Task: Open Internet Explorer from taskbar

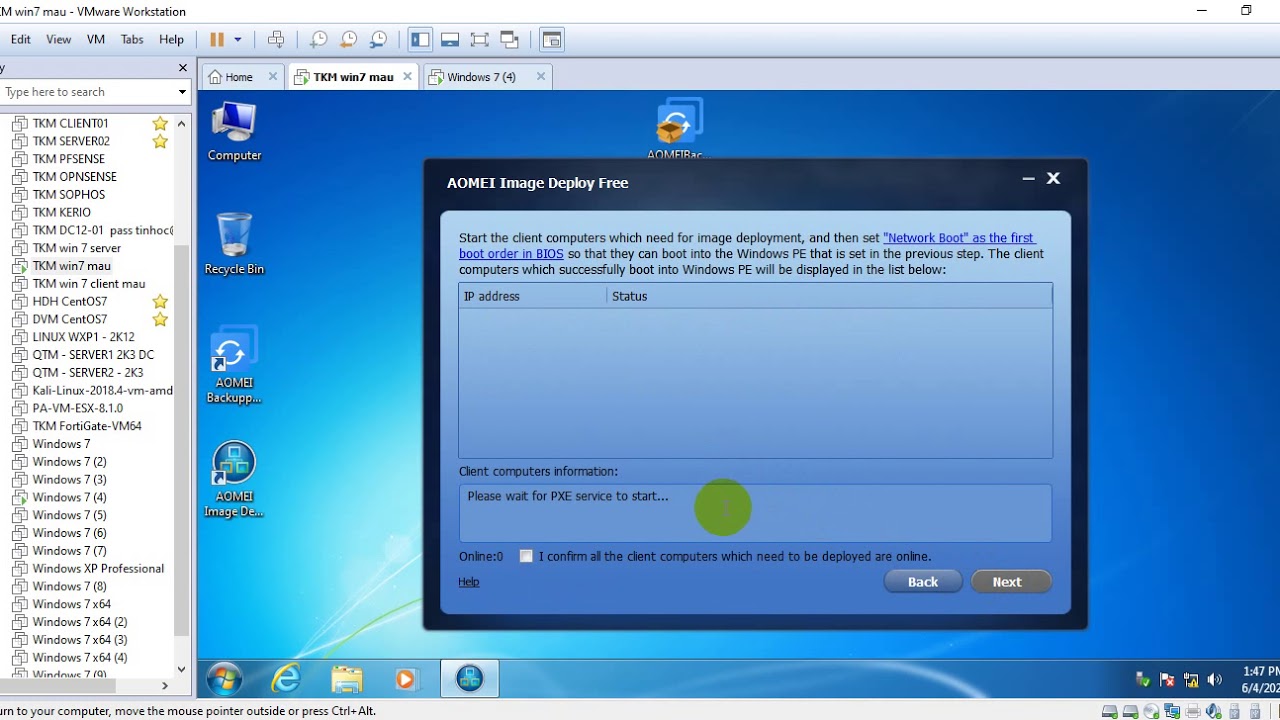Action: pos(287,679)
